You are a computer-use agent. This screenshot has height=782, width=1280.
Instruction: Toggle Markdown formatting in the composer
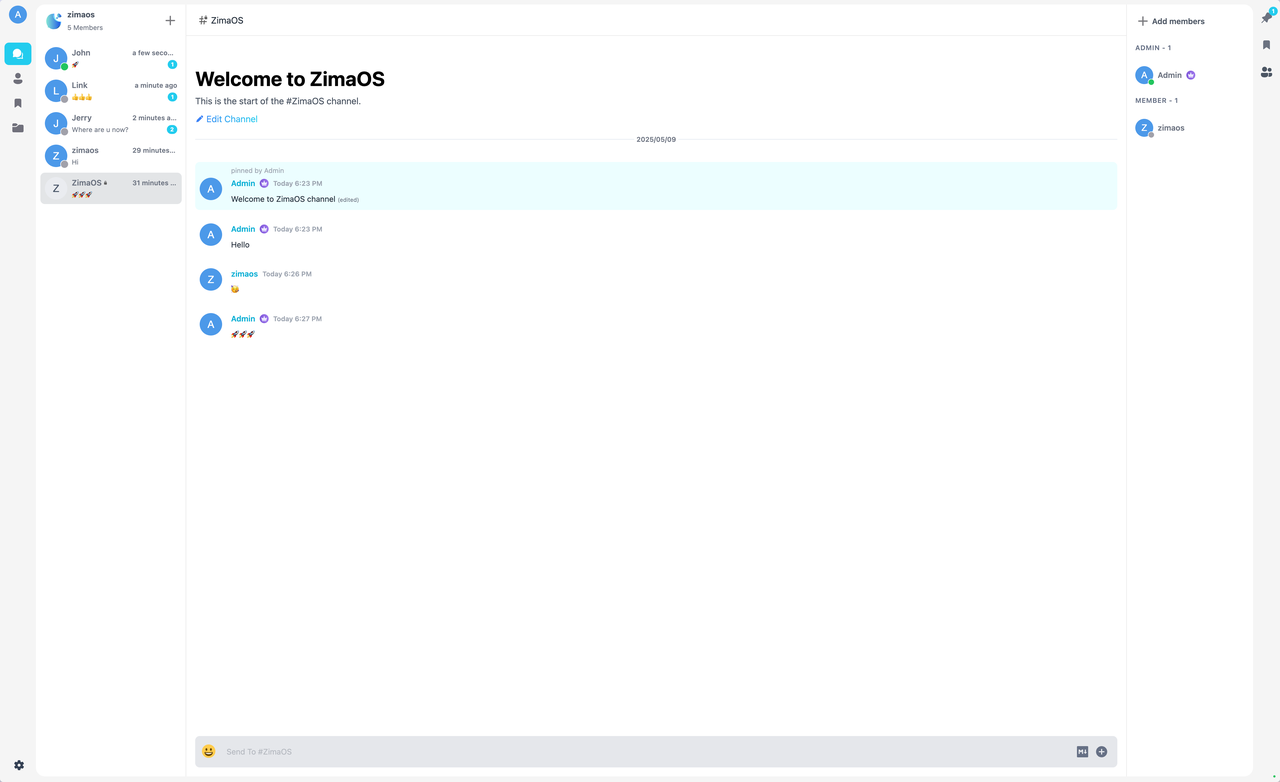coord(1081,751)
